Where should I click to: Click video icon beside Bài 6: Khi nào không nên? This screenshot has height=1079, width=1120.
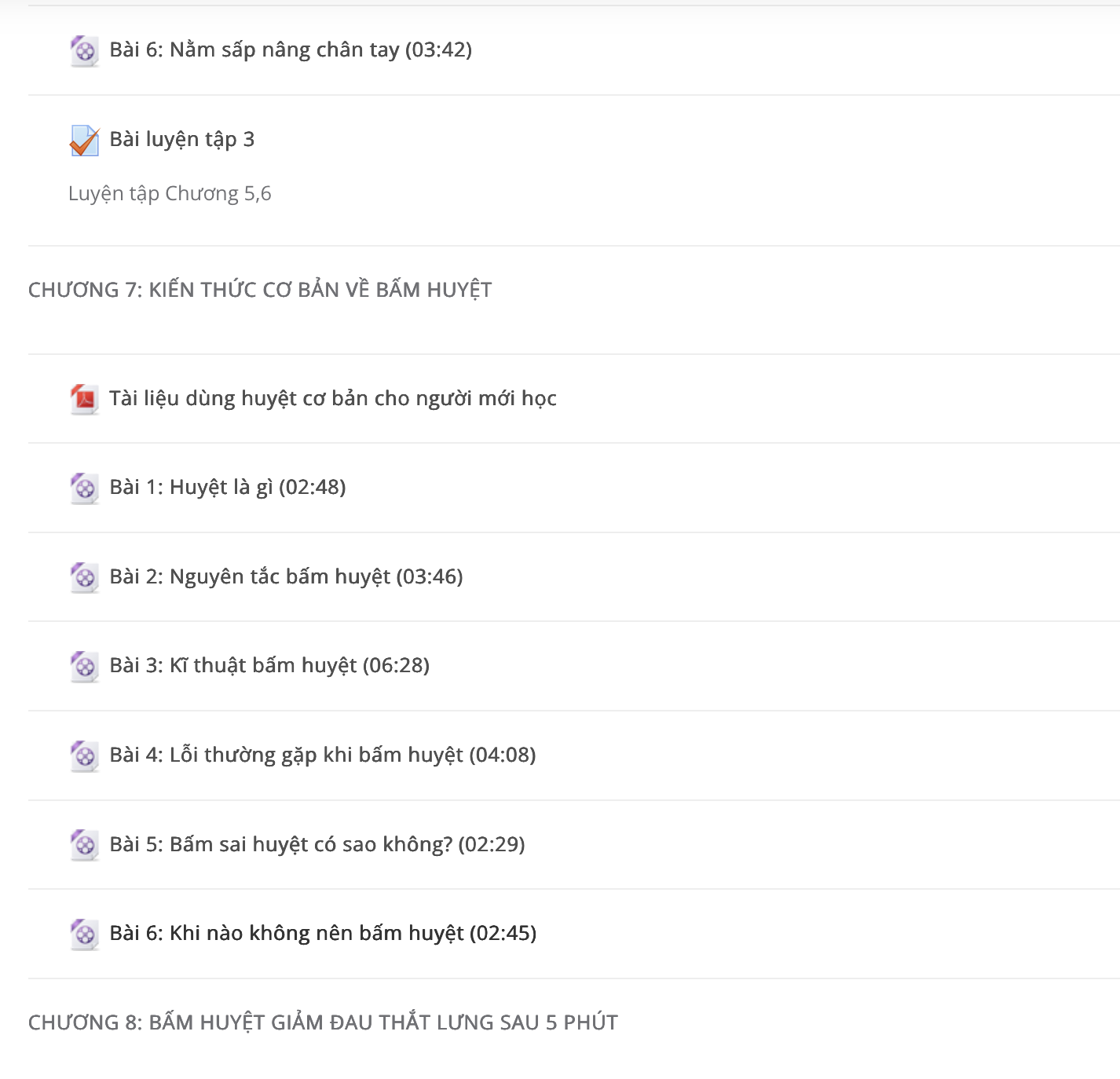coord(84,935)
